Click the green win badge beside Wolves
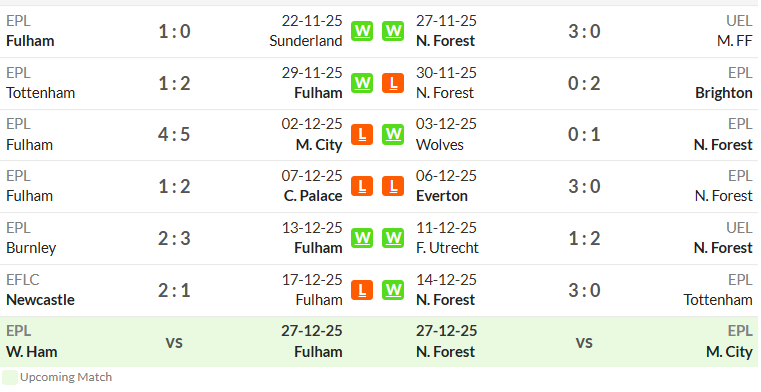Image resolution: width=761 pixels, height=392 pixels. pyautogui.click(x=393, y=134)
